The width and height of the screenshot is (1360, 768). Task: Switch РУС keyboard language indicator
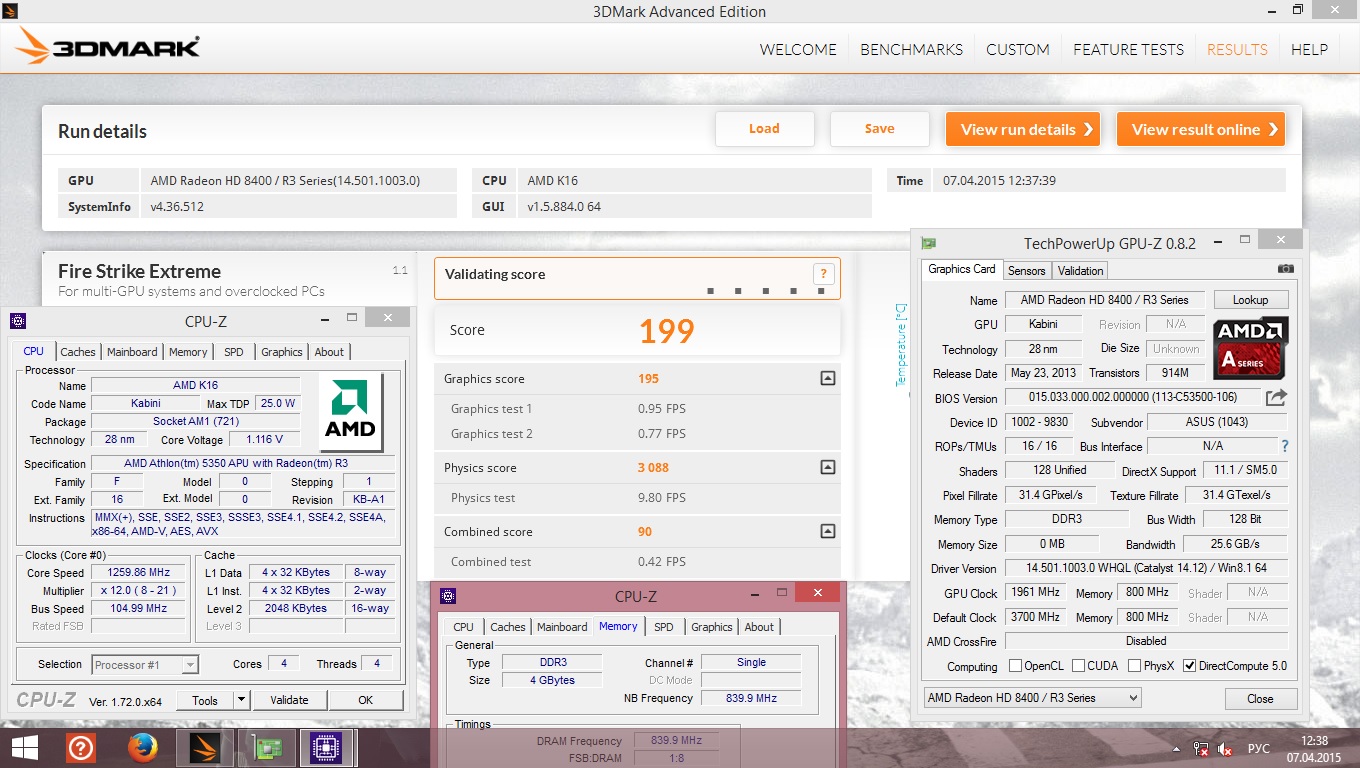tap(1259, 748)
